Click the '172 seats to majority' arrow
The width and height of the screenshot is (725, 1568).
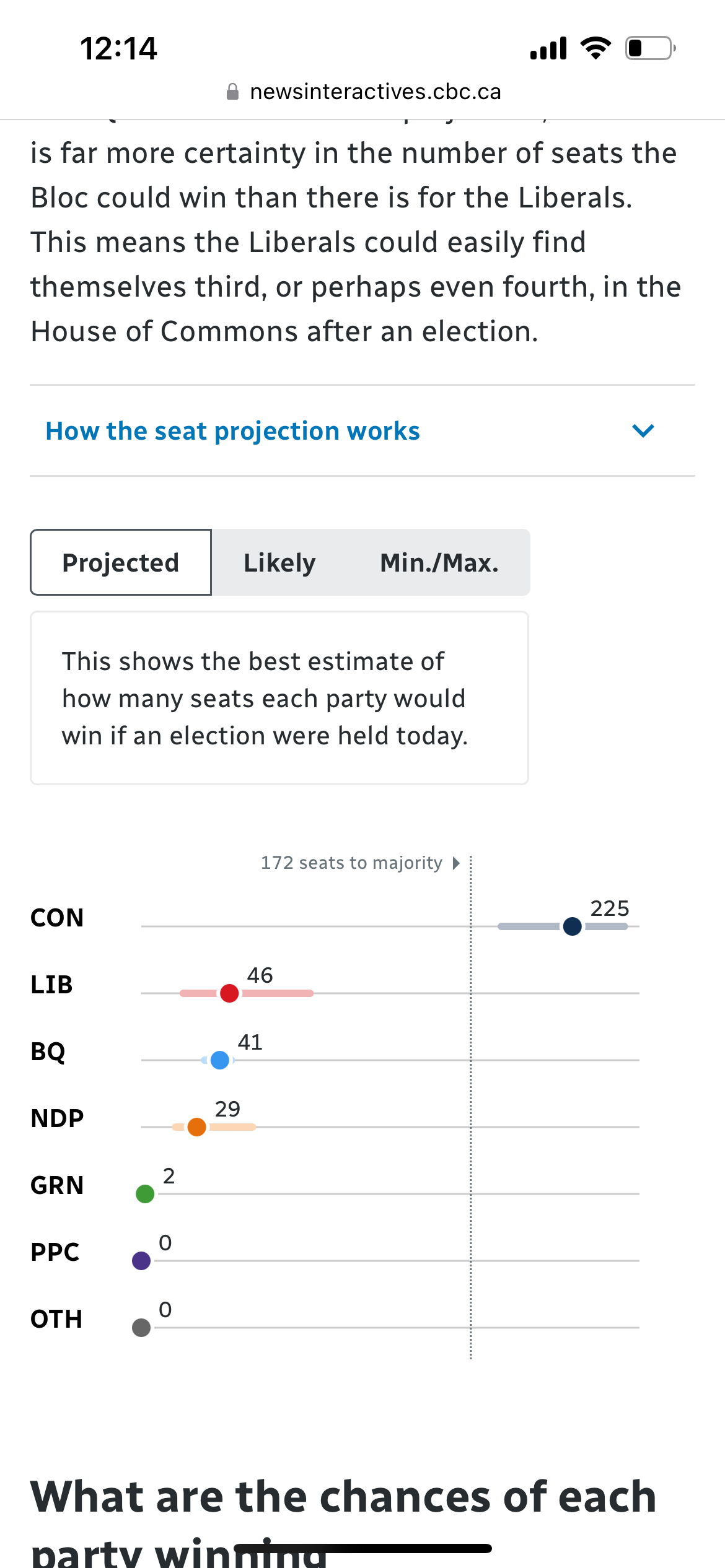457,863
